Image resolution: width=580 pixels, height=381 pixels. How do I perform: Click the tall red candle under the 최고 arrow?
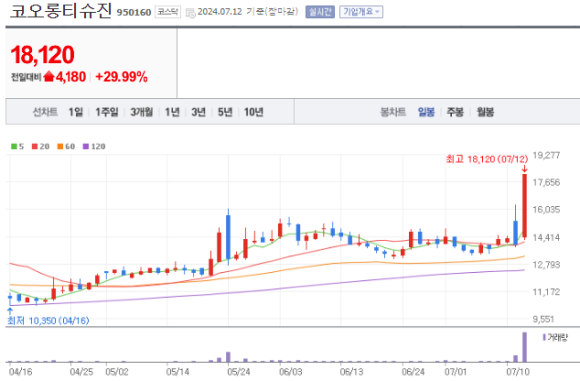[x=525, y=206]
